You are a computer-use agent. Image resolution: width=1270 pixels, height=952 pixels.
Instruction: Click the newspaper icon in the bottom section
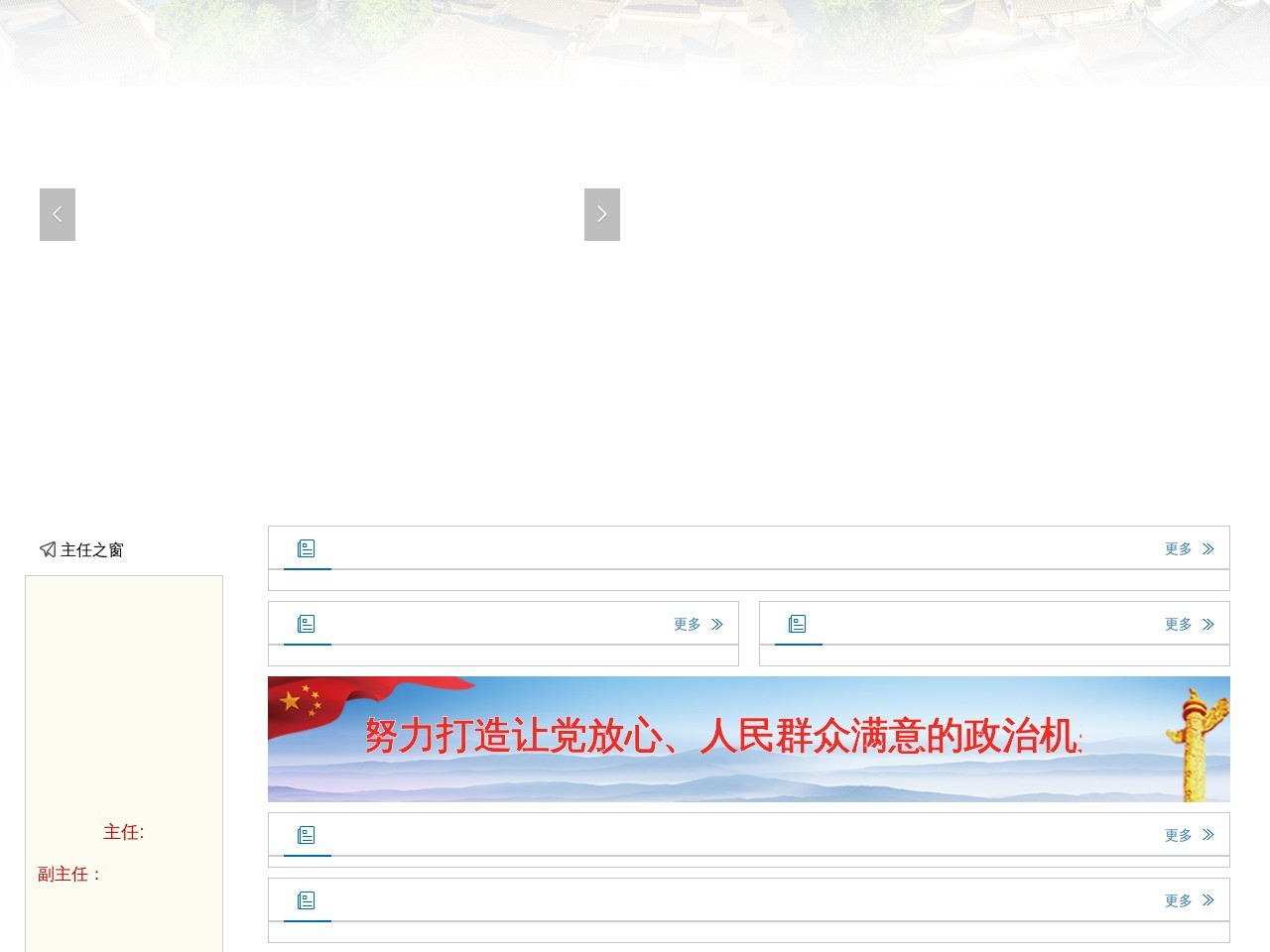pyautogui.click(x=306, y=899)
